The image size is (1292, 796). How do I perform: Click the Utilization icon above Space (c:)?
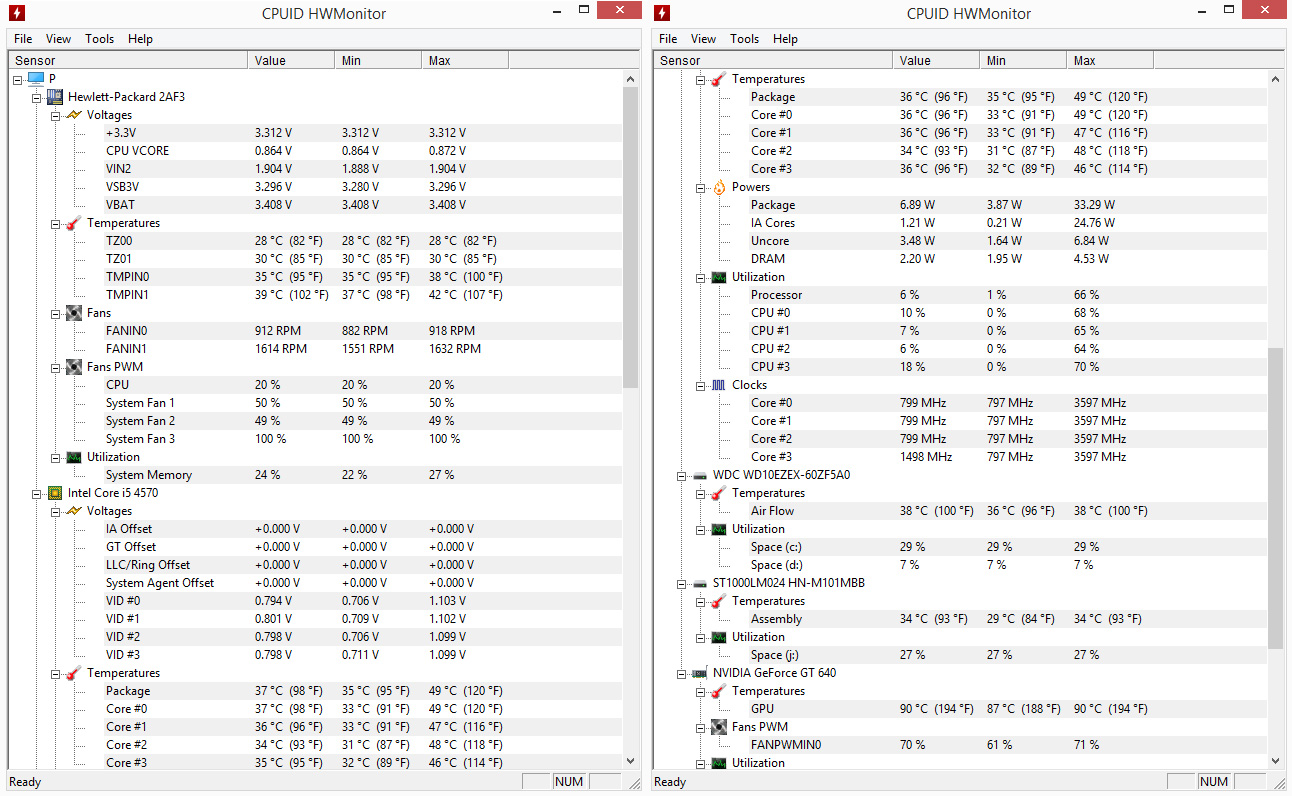click(719, 528)
